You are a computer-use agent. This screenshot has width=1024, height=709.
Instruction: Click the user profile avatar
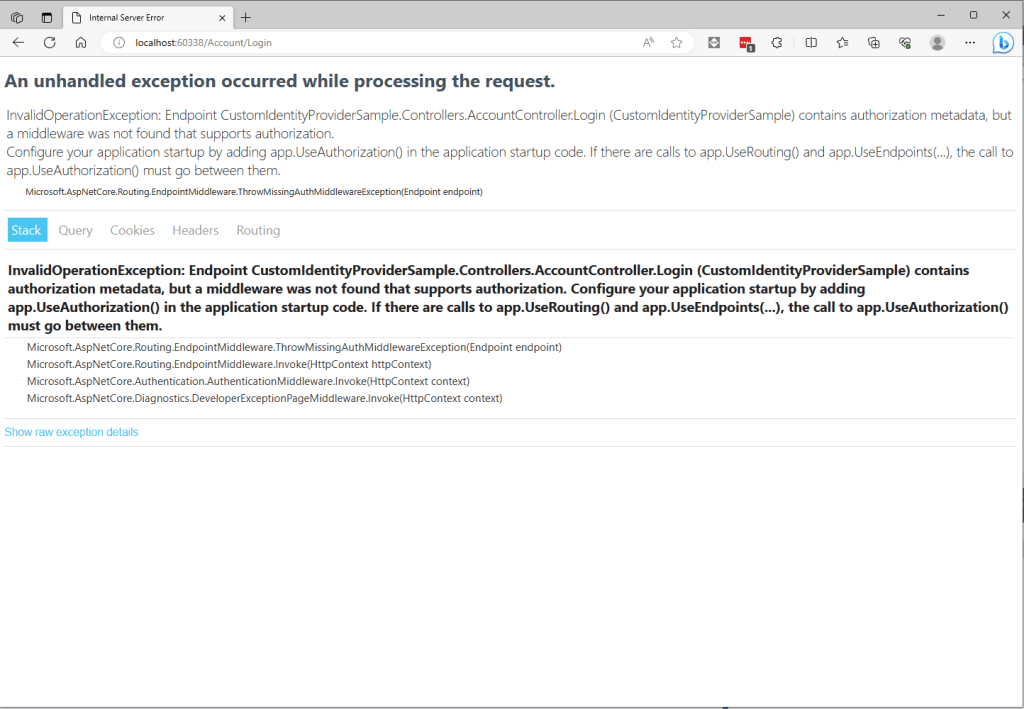click(937, 43)
